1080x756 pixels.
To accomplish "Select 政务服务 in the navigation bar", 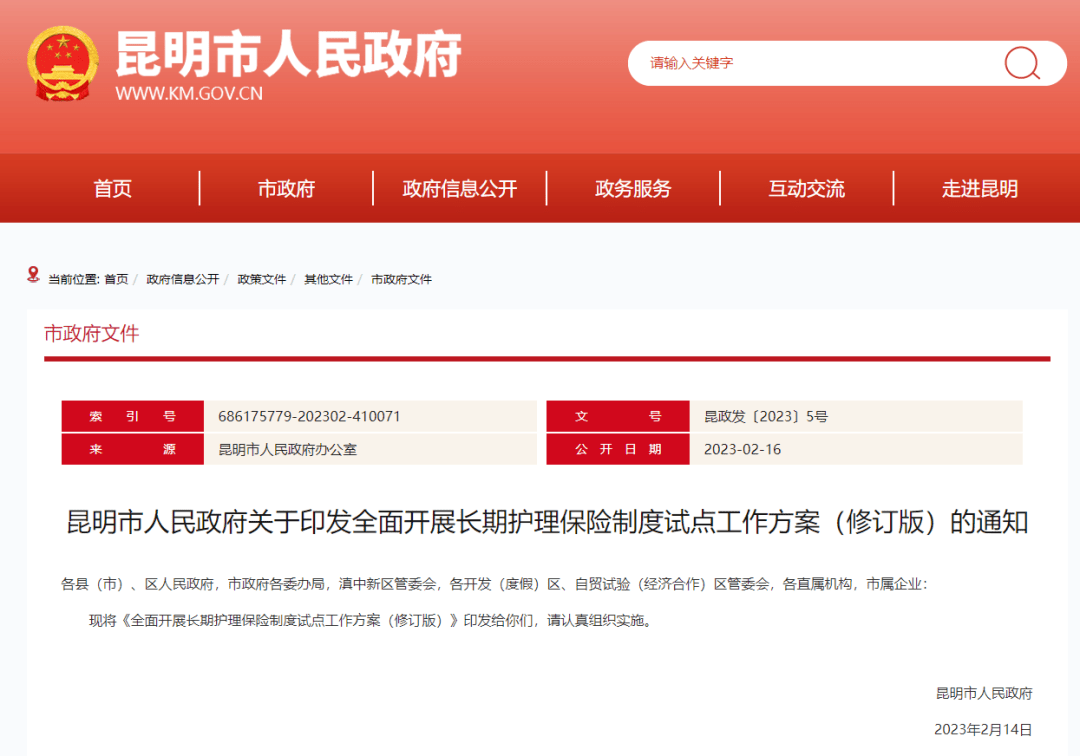I will coord(633,188).
